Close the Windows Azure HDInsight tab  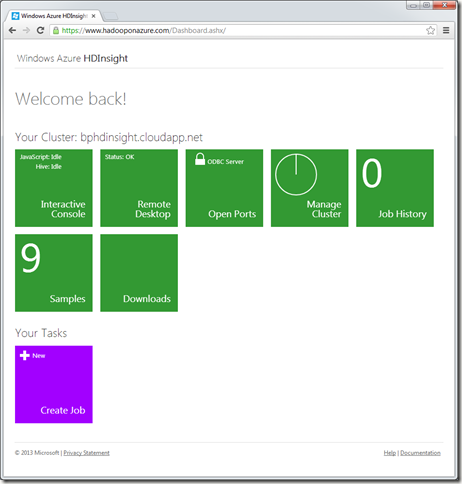pos(93,16)
